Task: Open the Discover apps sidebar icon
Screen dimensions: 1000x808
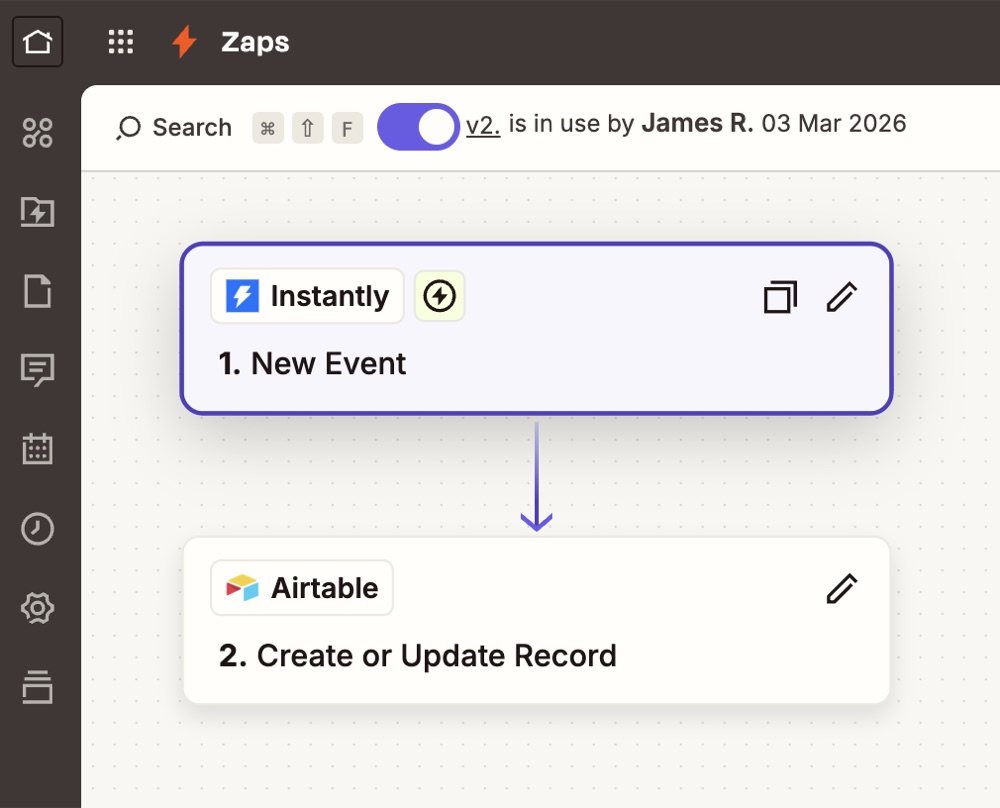Action: 38,133
